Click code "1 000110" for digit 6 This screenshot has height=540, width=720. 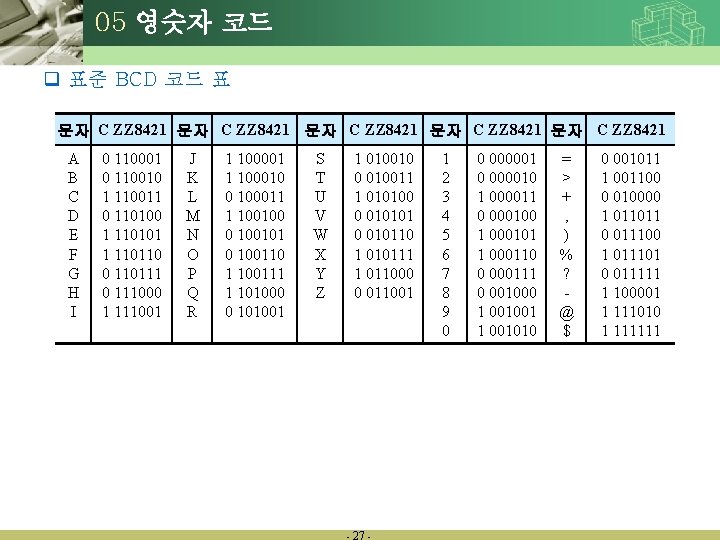pos(507,254)
